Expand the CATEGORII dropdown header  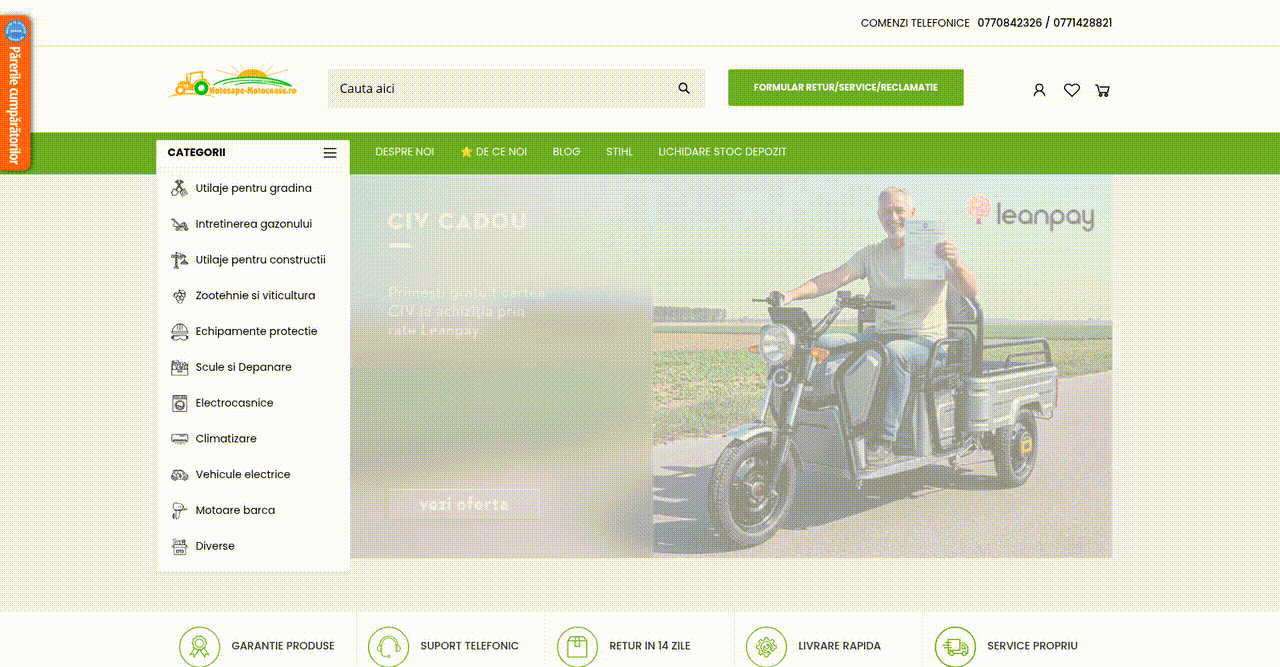point(253,153)
